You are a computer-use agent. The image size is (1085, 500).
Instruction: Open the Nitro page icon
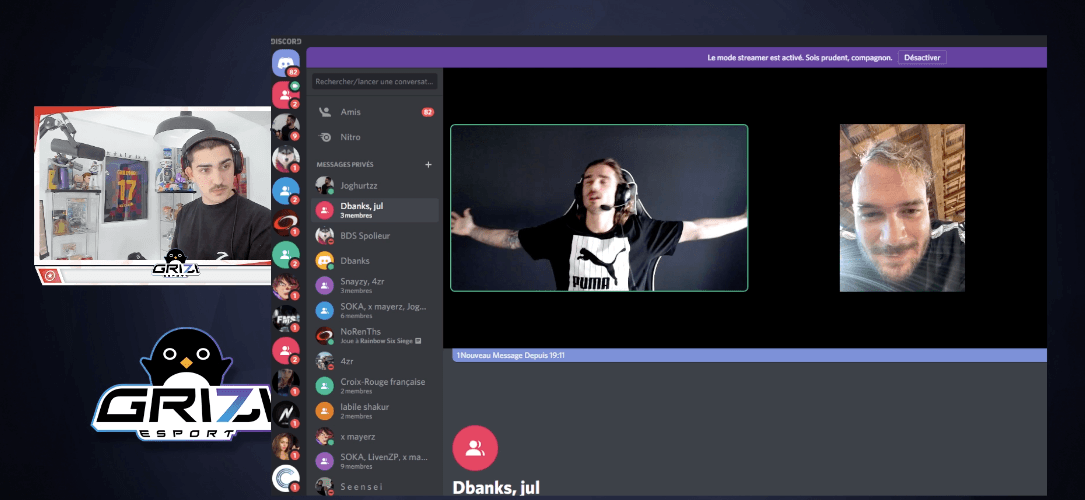[x=324, y=137]
